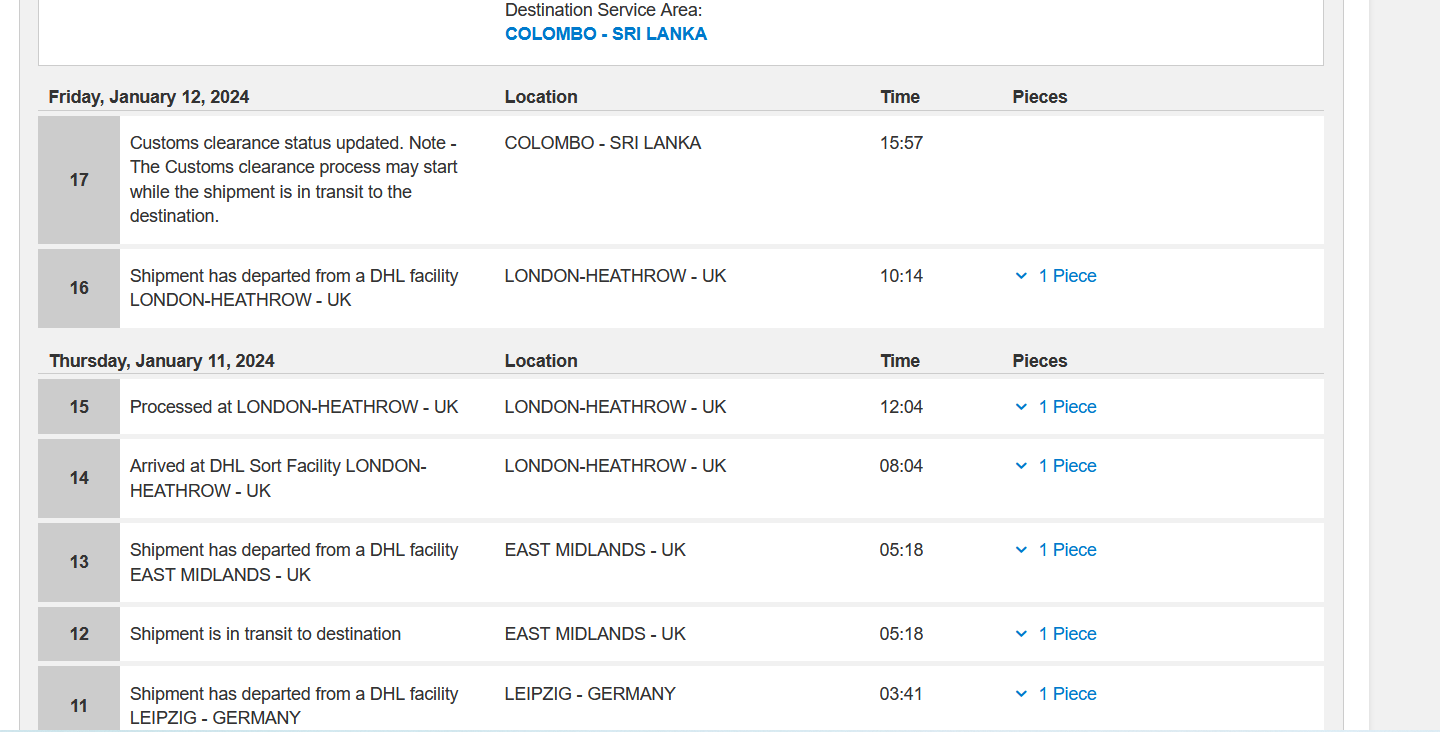Click the Thursday, January 11, 2024 date header
Image resolution: width=1440 pixels, height=732 pixels.
point(162,361)
